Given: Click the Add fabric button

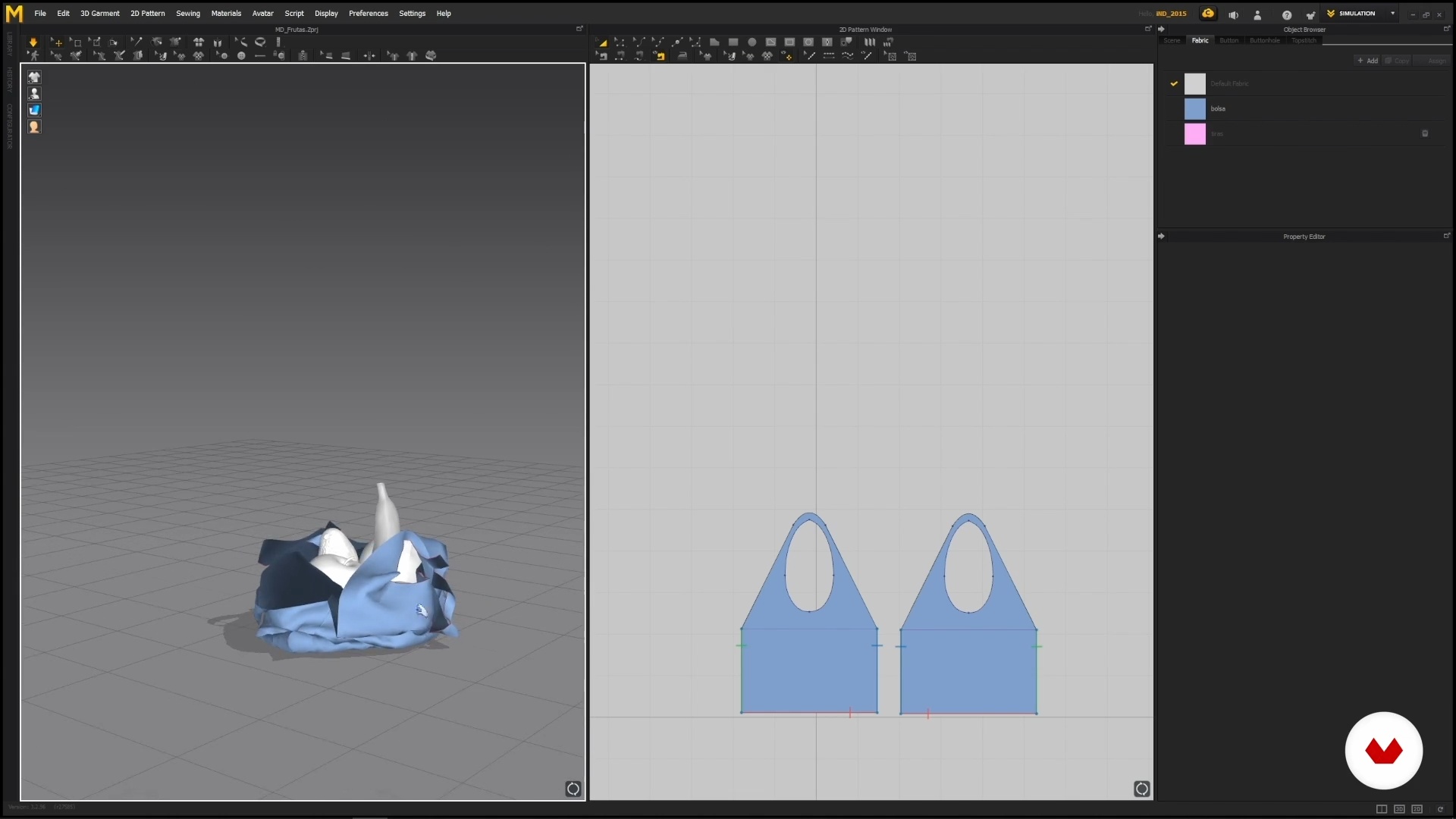Looking at the screenshot, I should point(1367,61).
